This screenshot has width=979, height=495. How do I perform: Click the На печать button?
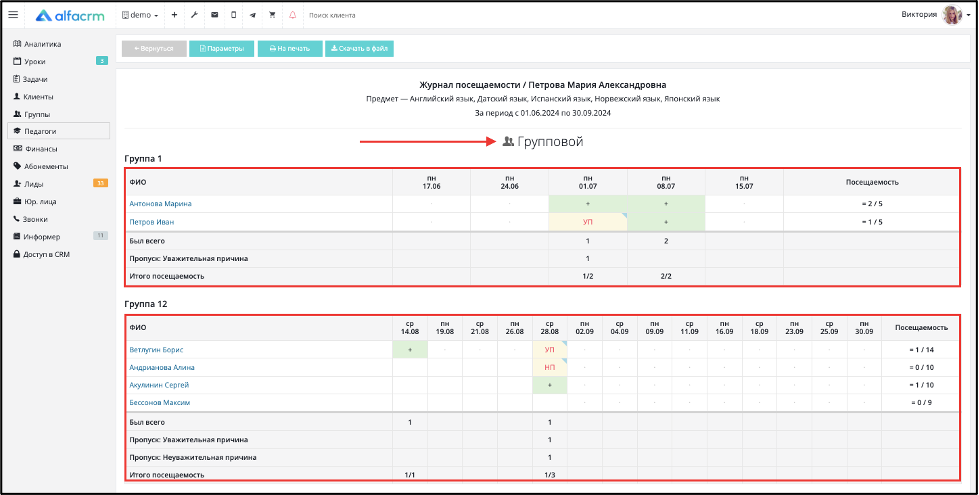[290, 49]
